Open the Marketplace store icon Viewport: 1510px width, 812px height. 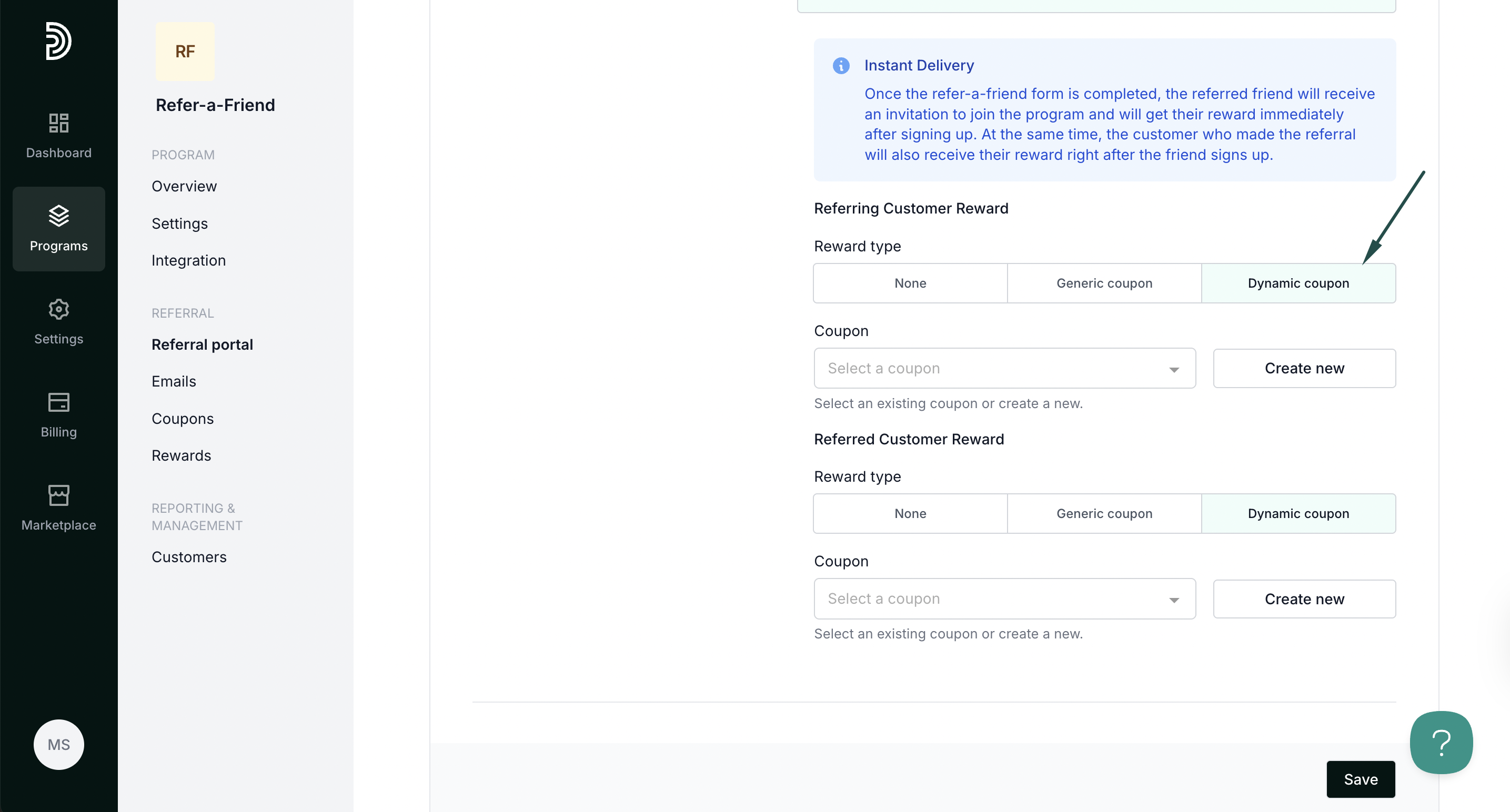(58, 495)
